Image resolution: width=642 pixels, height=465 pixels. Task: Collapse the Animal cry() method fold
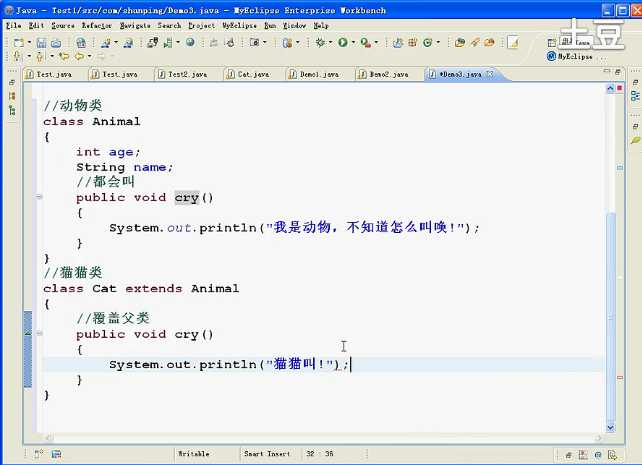[39, 197]
